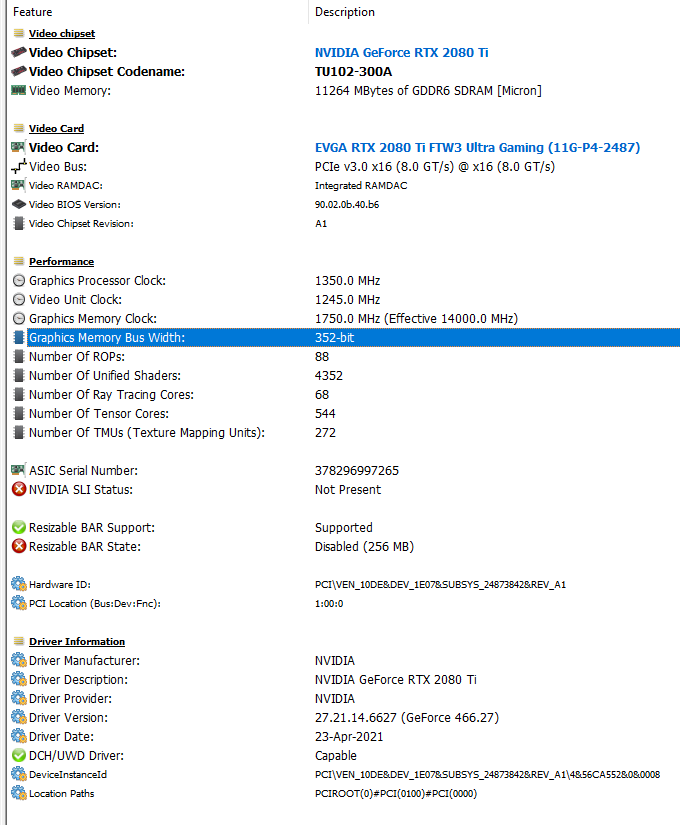Click the Location Paths gear icon
Viewport: 680px width, 825px height.
point(18,793)
